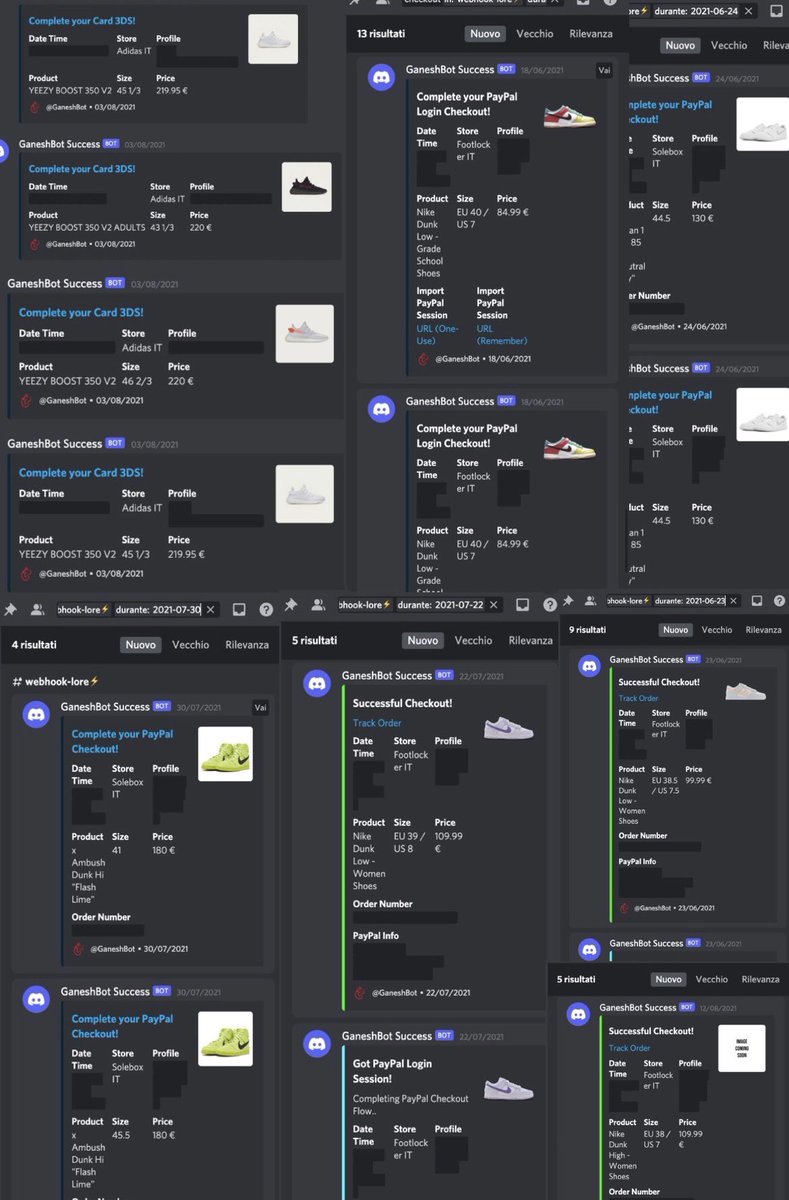Screen dimensions: 789x1200
Task: Open member list icon beside 2021-07-30 search
Action: pos(38,609)
